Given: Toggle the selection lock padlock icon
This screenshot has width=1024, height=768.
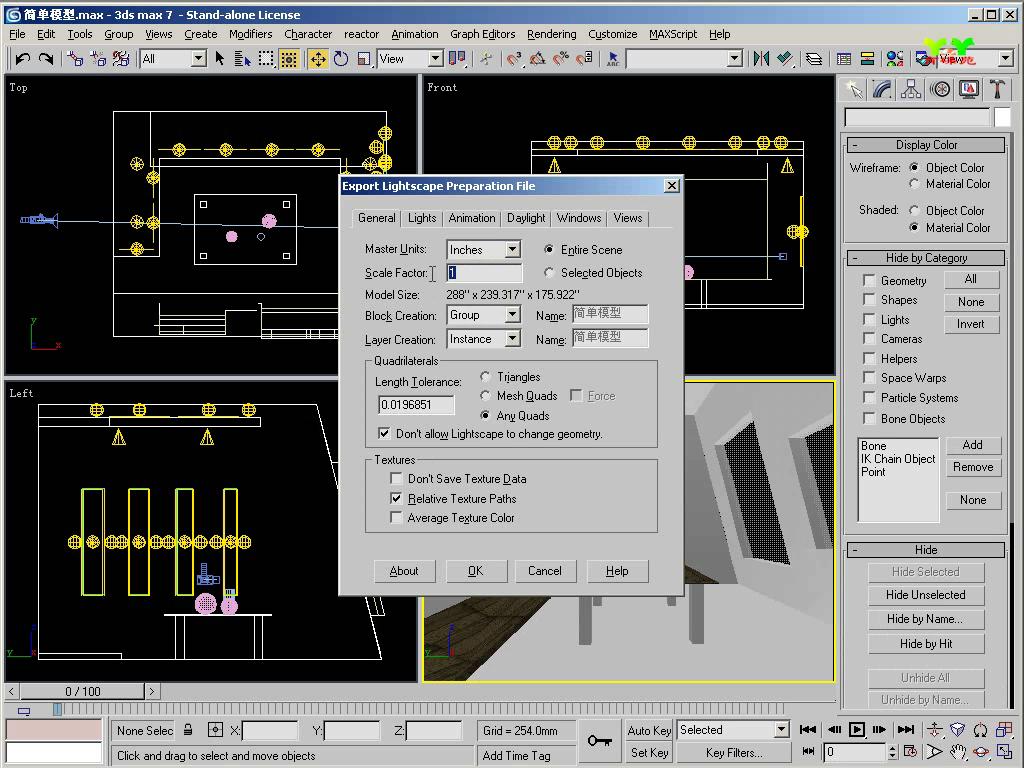Looking at the screenshot, I should click(x=188, y=730).
